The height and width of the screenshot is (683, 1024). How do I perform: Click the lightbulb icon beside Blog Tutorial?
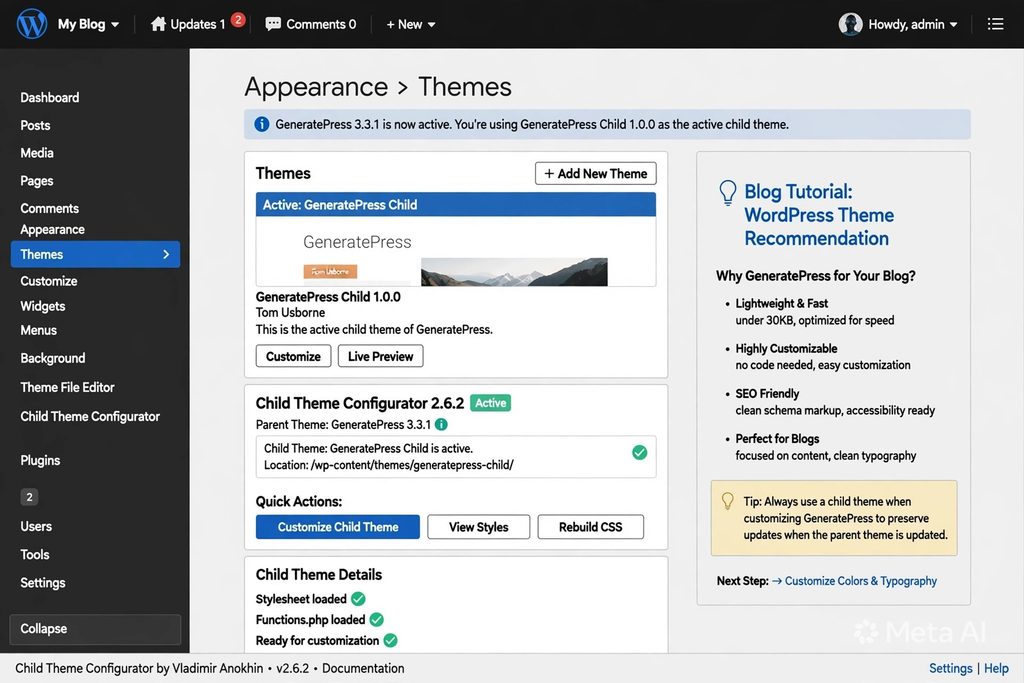pyautogui.click(x=728, y=193)
